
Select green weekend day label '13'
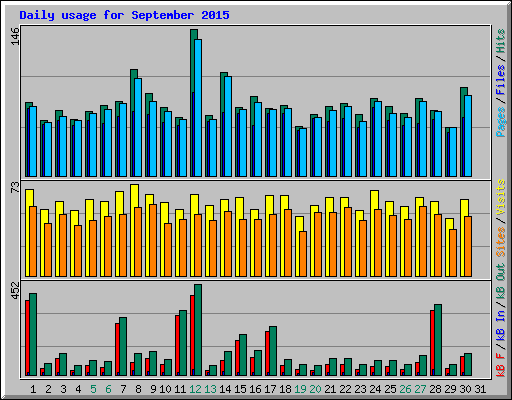pos(210,389)
